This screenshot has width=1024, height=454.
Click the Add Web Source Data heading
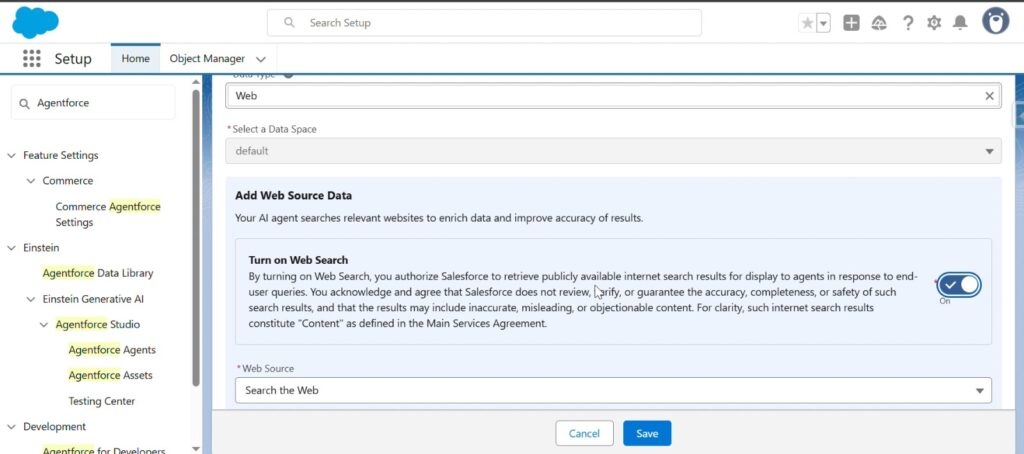[x=293, y=195]
